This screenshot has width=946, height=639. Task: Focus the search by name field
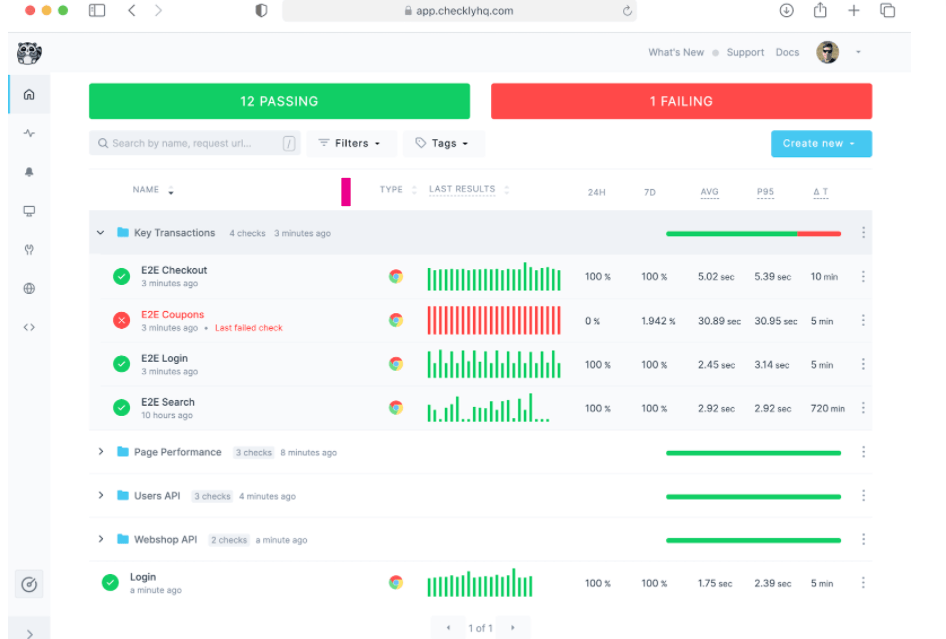(194, 144)
